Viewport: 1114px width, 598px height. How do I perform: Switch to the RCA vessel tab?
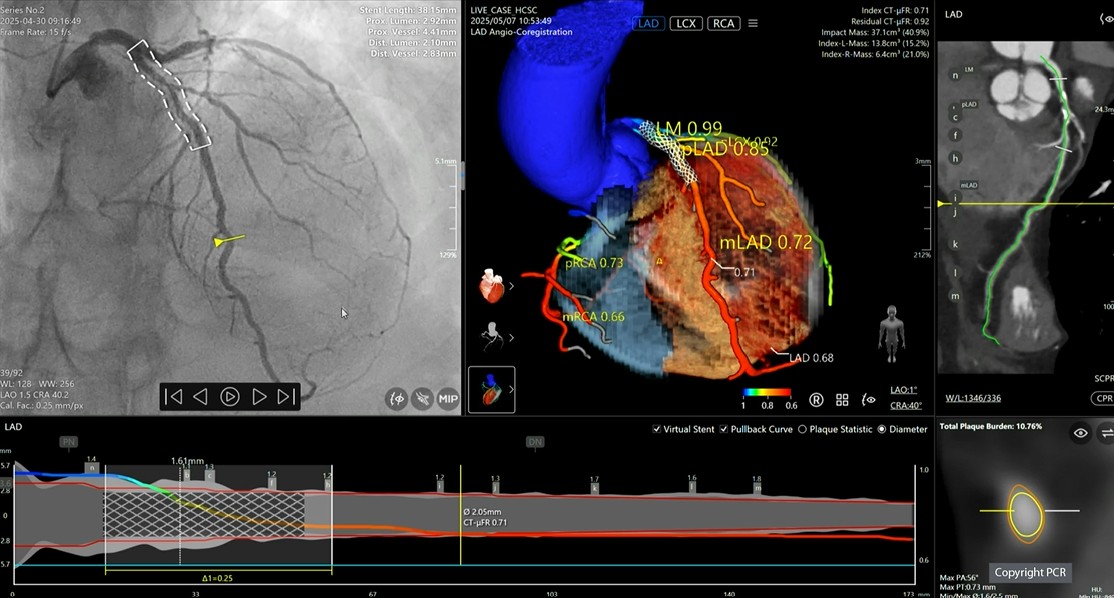[x=723, y=23]
